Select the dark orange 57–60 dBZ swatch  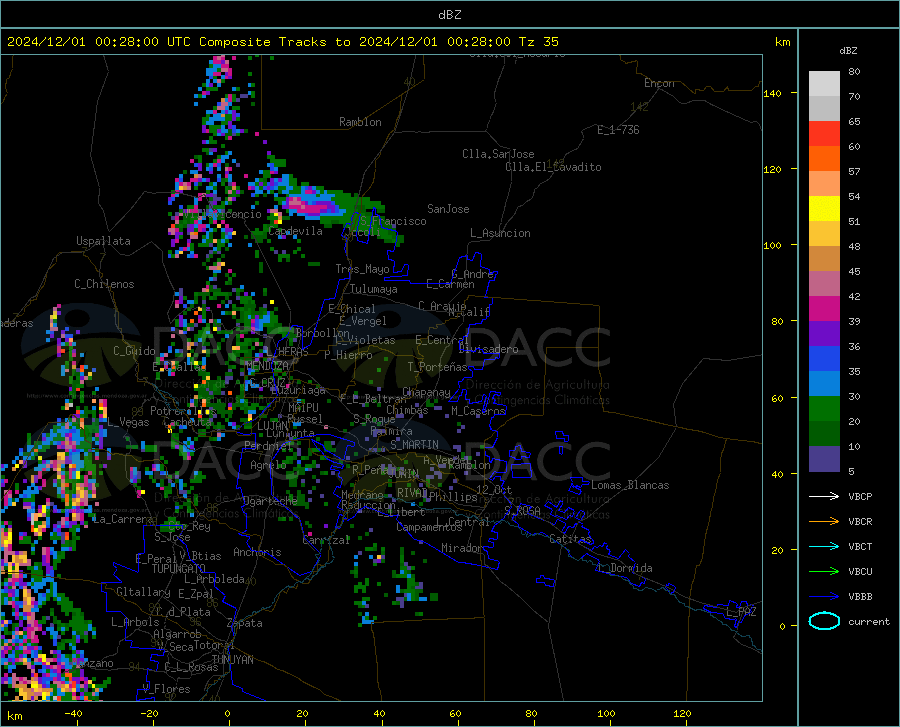pos(824,158)
